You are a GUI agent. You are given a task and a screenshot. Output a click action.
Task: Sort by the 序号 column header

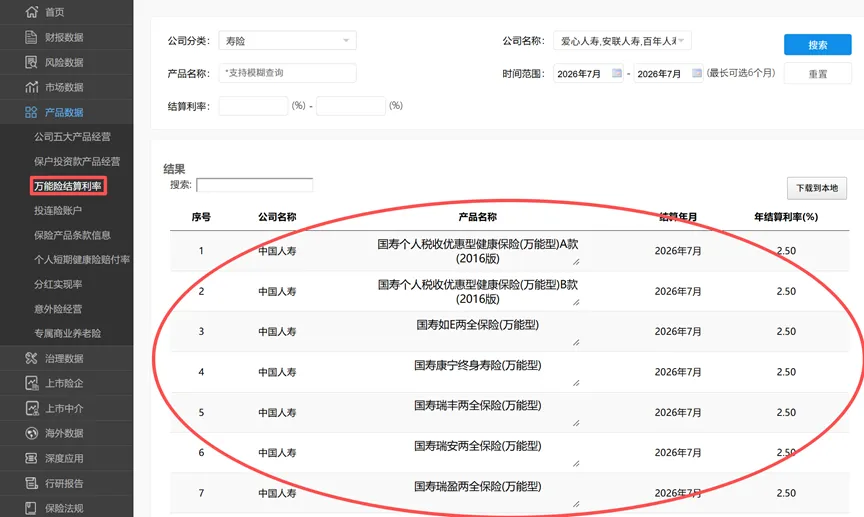201,217
